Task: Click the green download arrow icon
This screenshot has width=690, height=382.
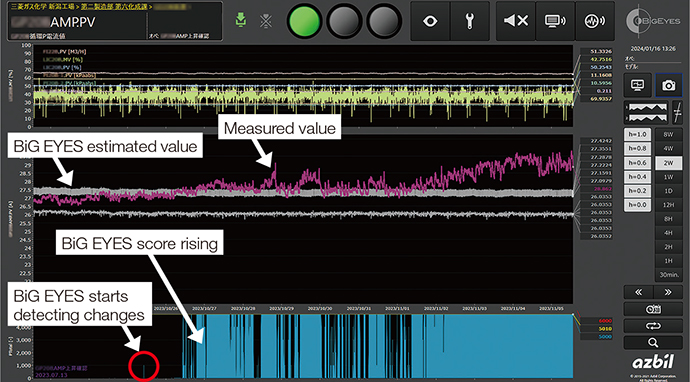Action: pos(240,20)
